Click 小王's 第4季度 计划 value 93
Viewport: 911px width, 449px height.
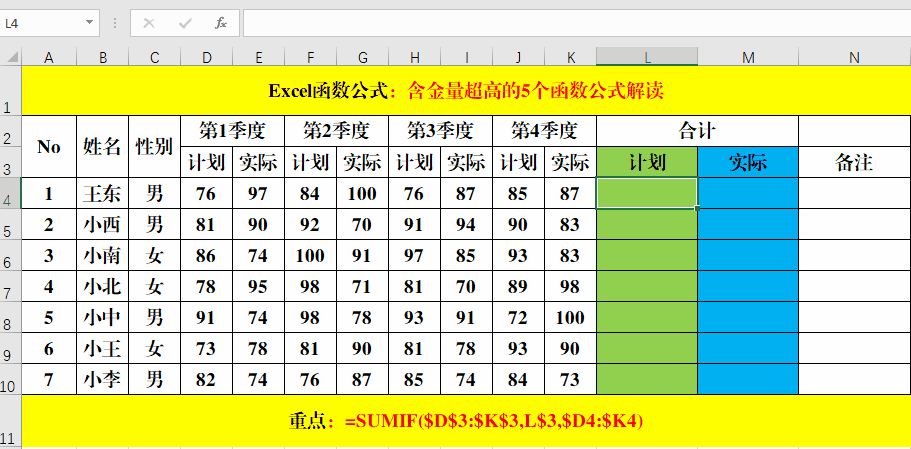click(x=518, y=348)
